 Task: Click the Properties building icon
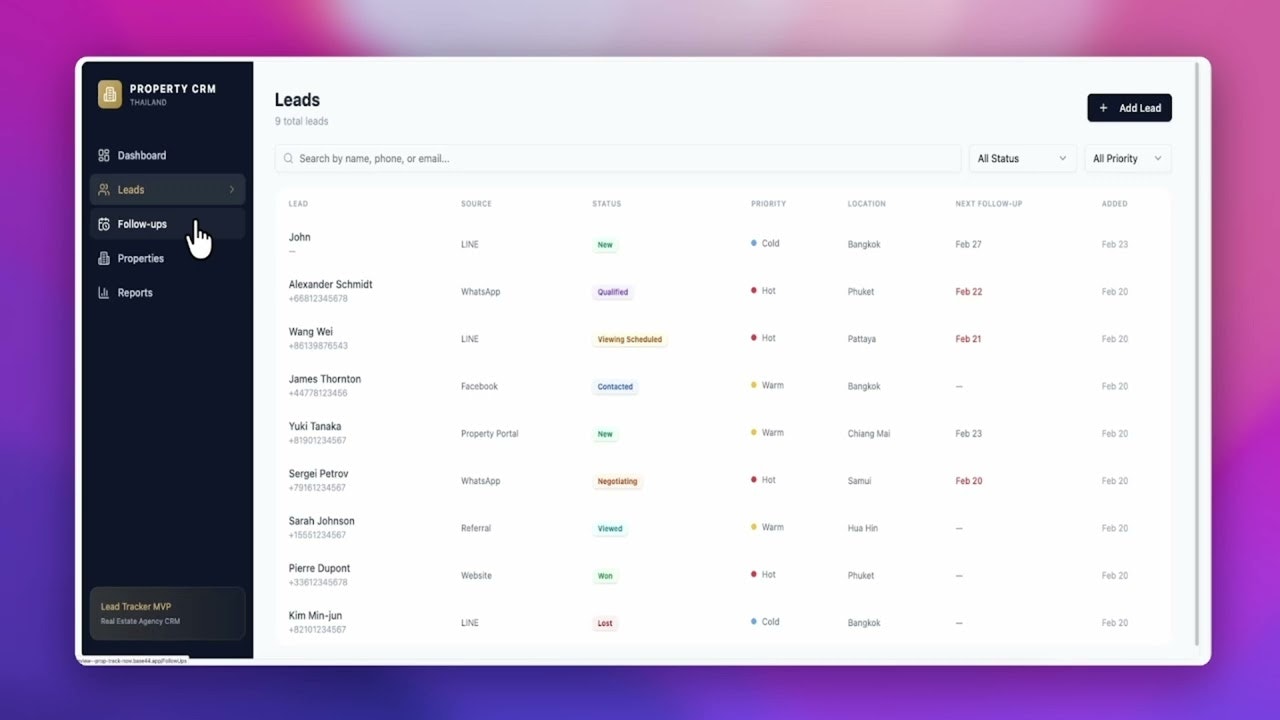pyautogui.click(x=104, y=258)
